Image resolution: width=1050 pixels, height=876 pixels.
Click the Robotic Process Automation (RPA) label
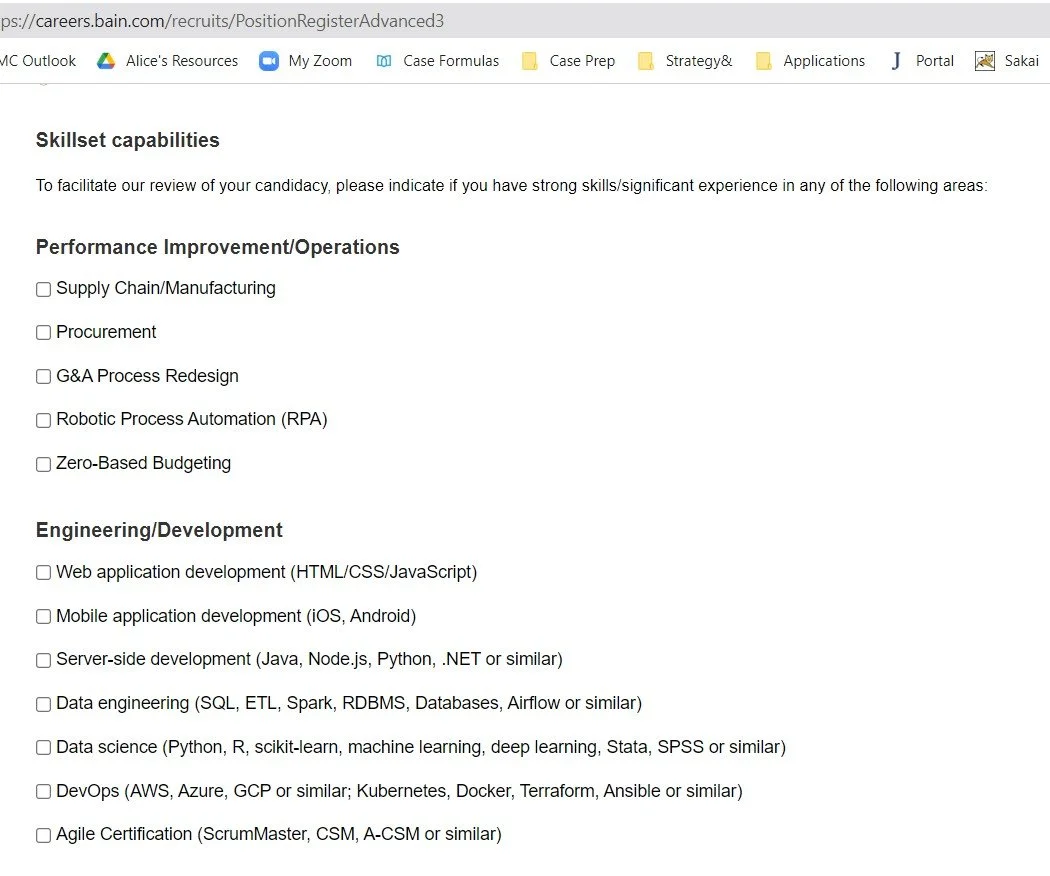point(192,419)
